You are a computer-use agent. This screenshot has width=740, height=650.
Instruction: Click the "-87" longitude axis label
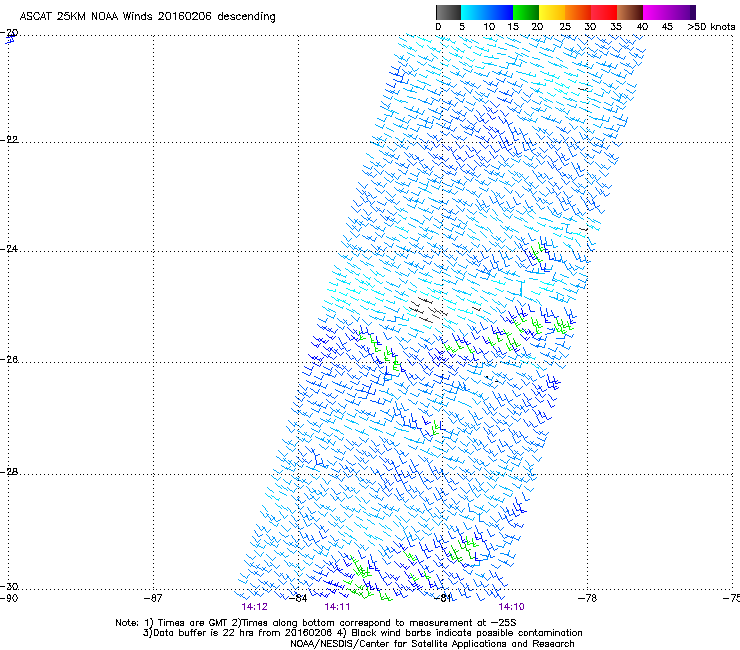pos(153,598)
